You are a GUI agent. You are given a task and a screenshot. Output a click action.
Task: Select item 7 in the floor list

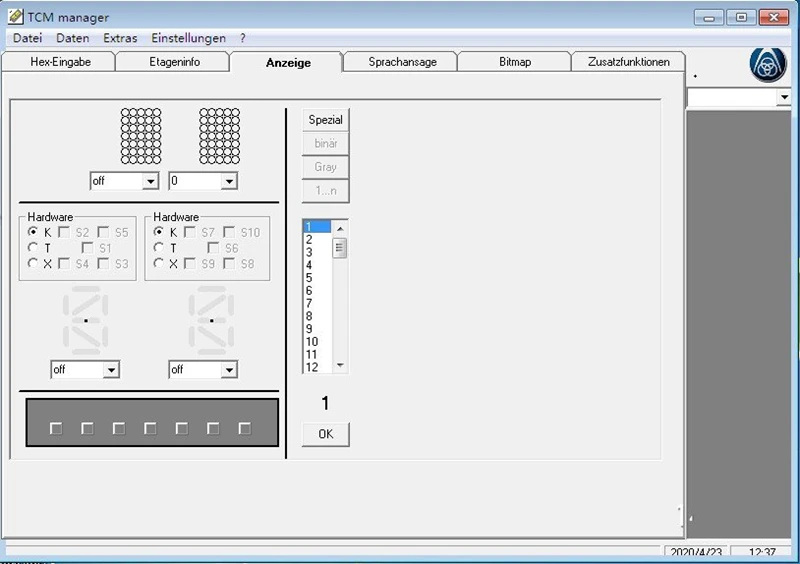coord(317,303)
